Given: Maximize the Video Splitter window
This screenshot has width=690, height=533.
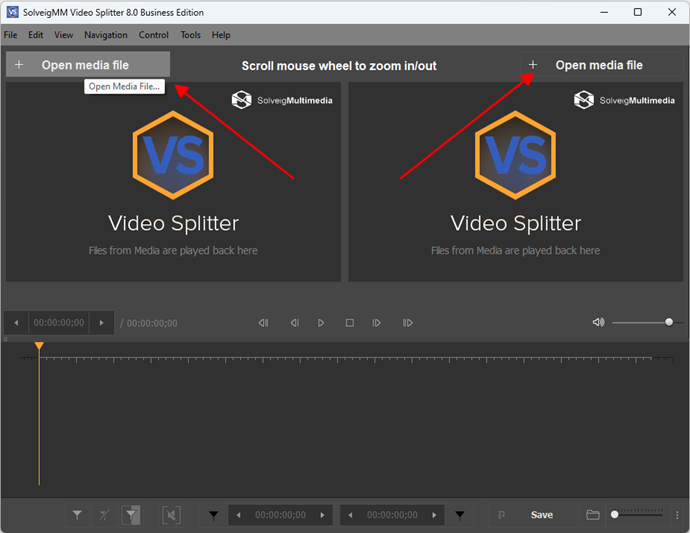Looking at the screenshot, I should pos(638,12).
